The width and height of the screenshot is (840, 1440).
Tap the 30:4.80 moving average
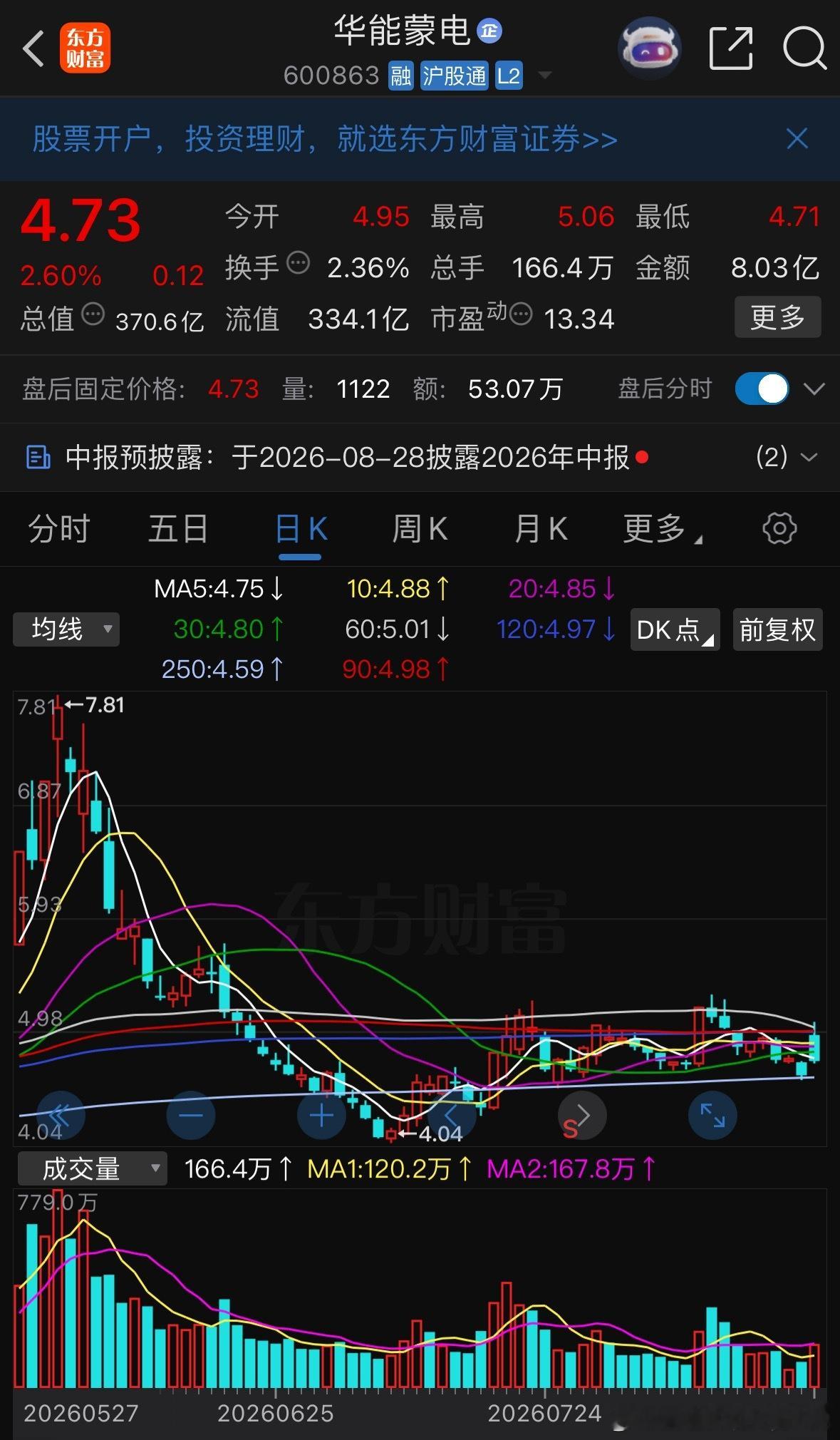229,629
